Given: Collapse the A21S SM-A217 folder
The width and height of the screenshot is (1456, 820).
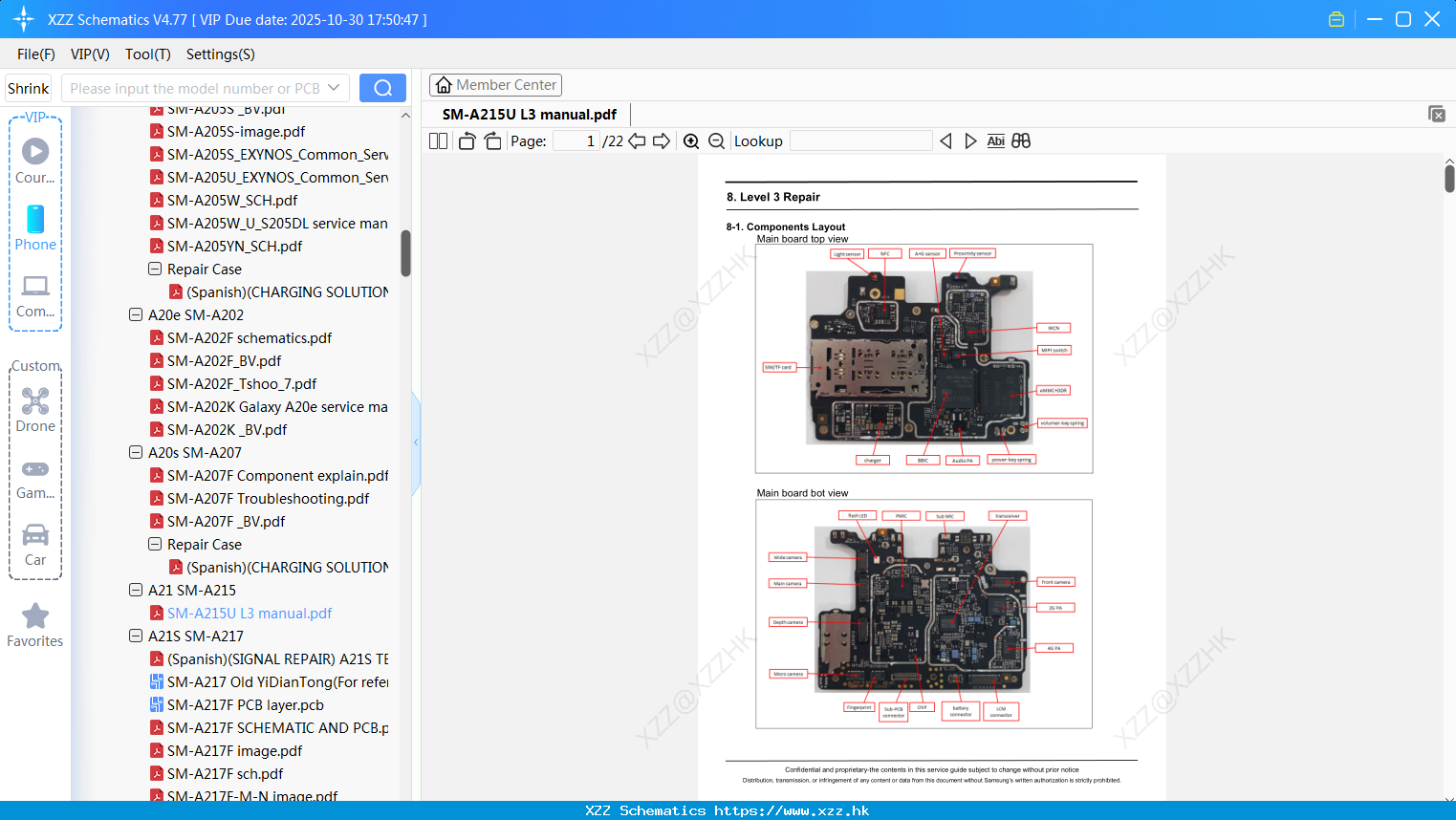Looking at the screenshot, I should 136,636.
